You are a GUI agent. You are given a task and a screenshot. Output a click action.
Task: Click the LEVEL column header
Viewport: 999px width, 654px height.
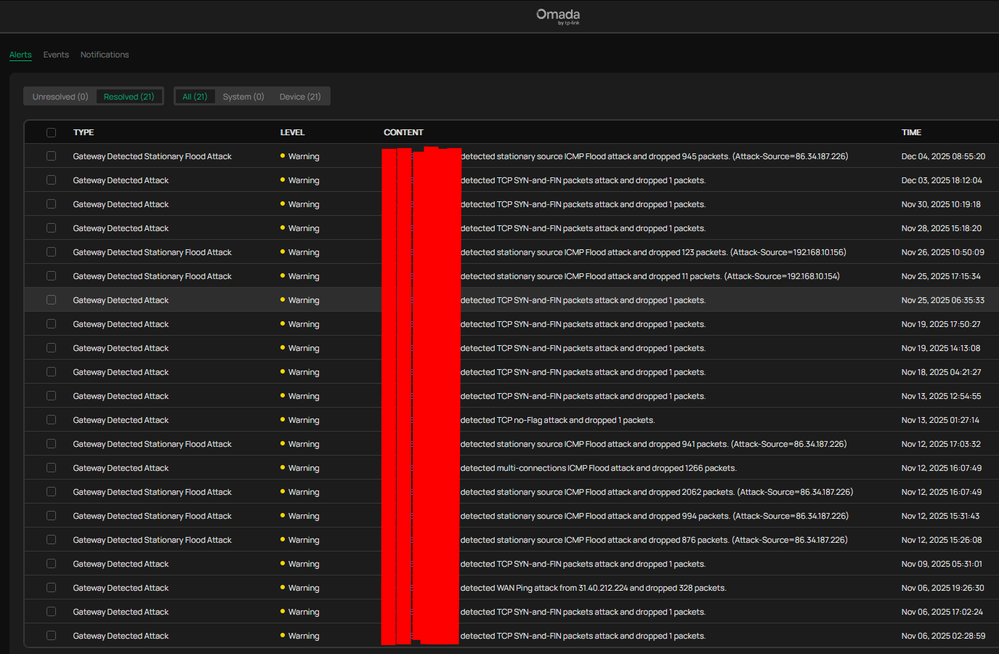[x=292, y=132]
